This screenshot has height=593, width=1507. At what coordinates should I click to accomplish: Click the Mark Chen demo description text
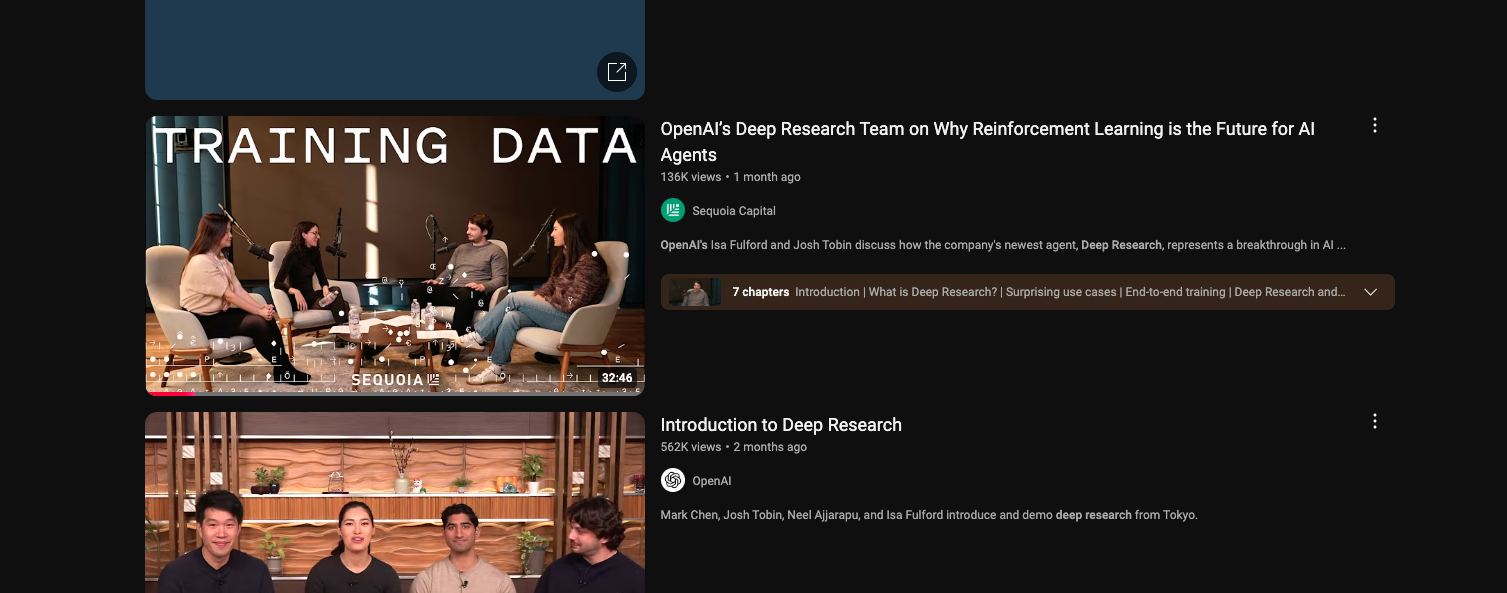928,515
